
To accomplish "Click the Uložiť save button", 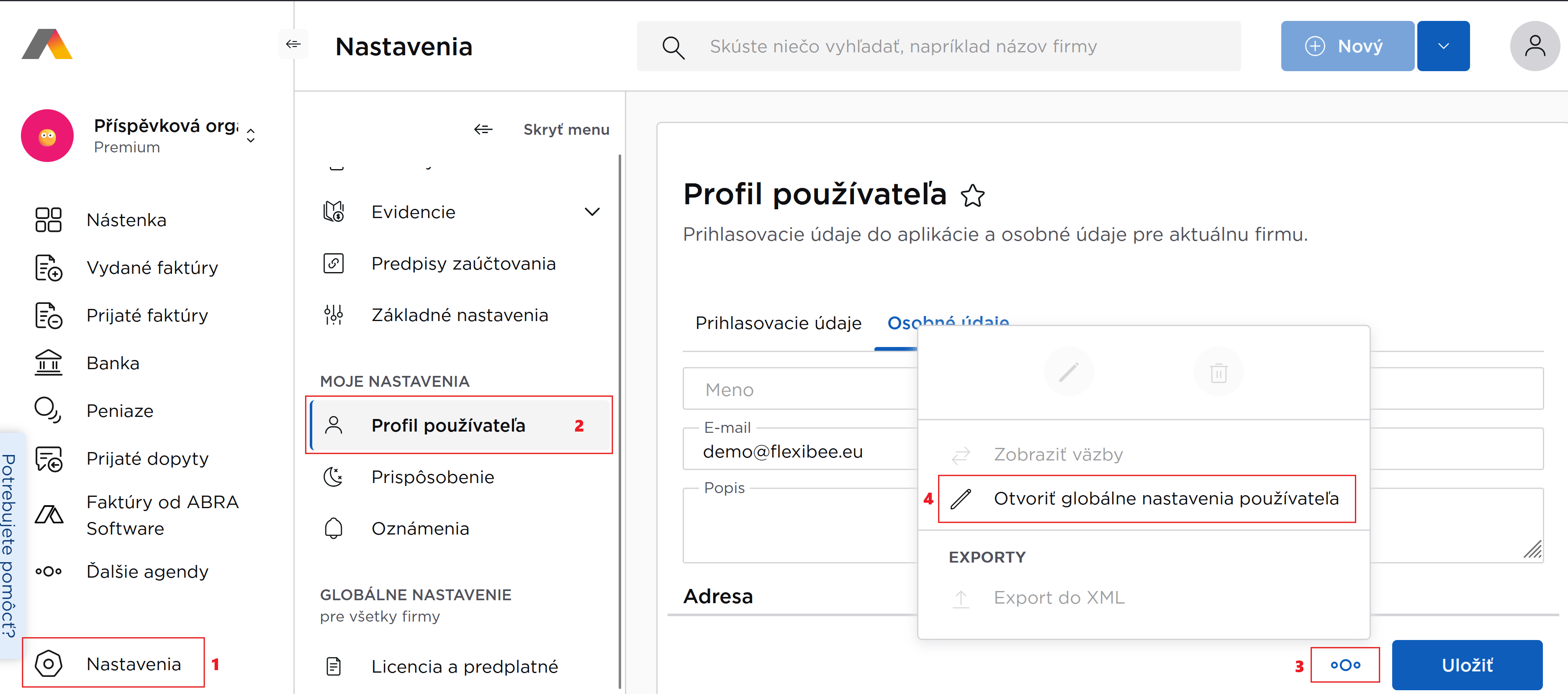I will point(1466,665).
